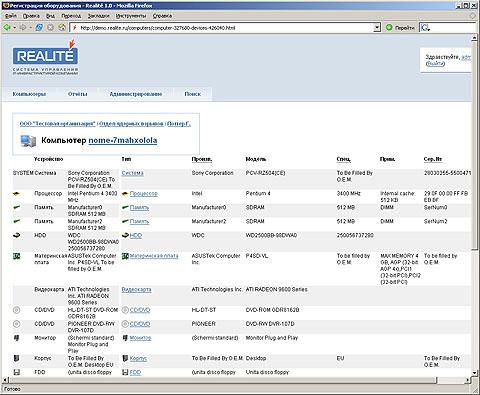The image size is (480, 395).
Task: Click the Back arrow in Firefox toolbar
Action: (x=7, y=28)
